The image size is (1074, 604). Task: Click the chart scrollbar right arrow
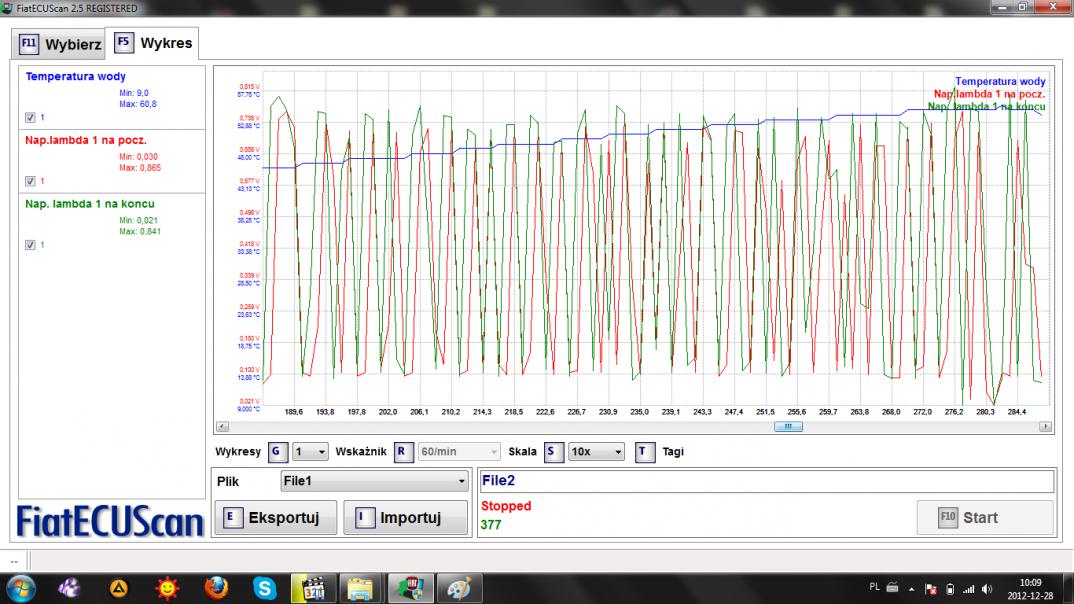pyautogui.click(x=1045, y=427)
